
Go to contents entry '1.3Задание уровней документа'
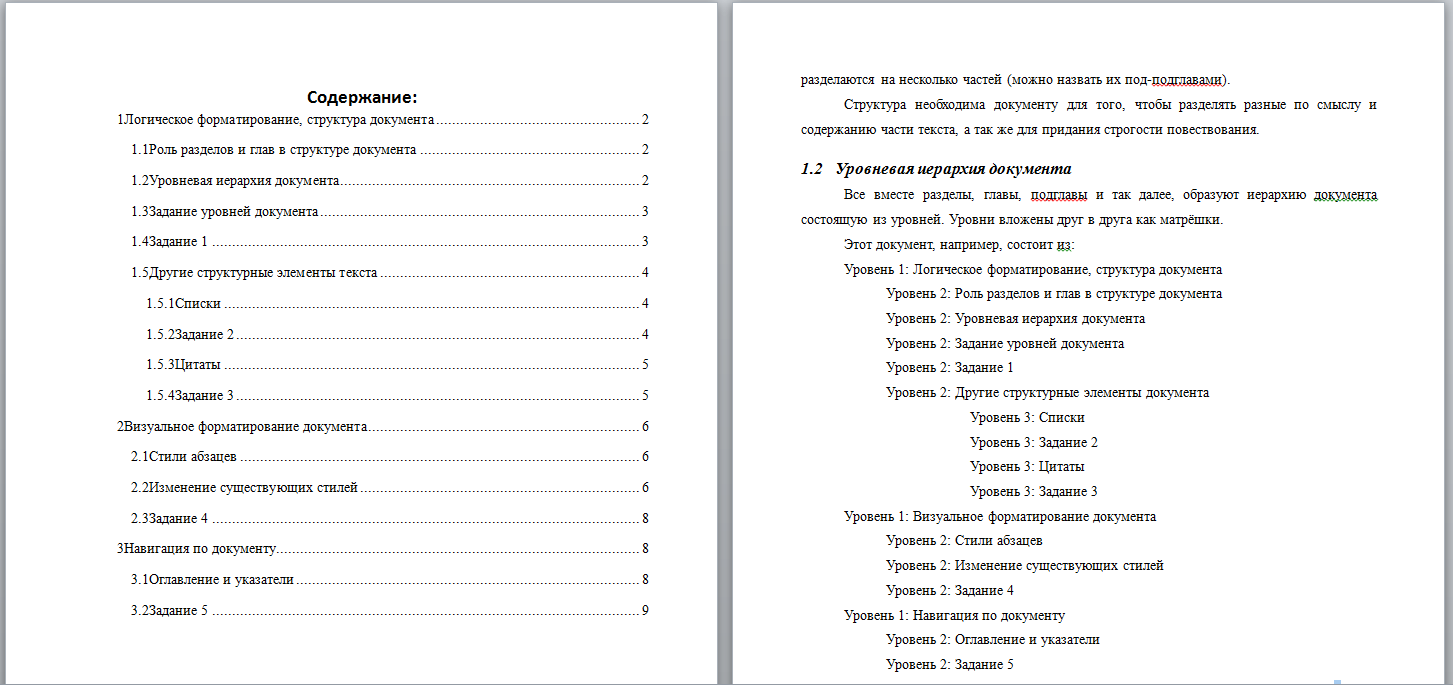(392, 212)
